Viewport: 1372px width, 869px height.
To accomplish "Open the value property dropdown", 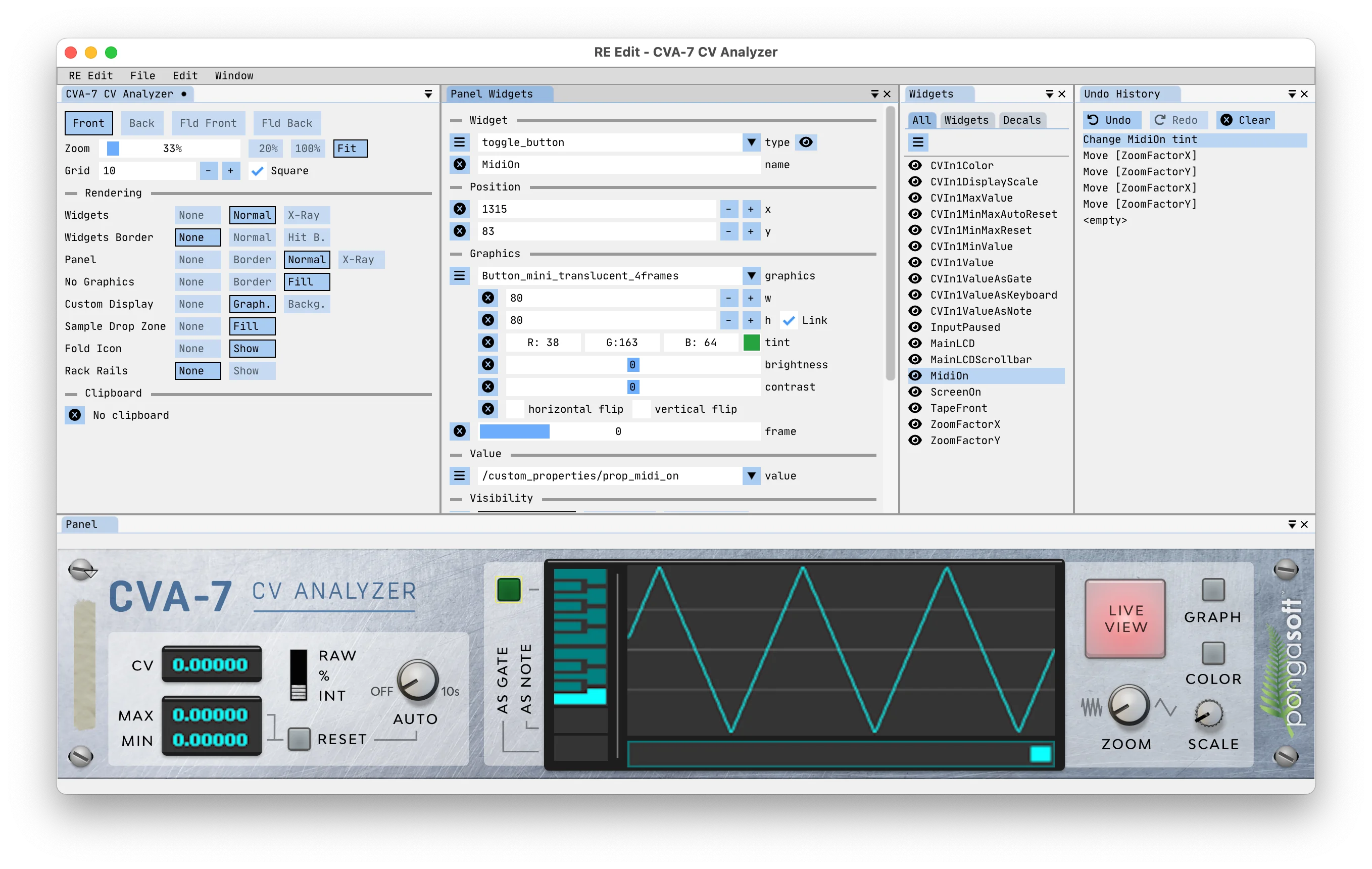I will (752, 476).
